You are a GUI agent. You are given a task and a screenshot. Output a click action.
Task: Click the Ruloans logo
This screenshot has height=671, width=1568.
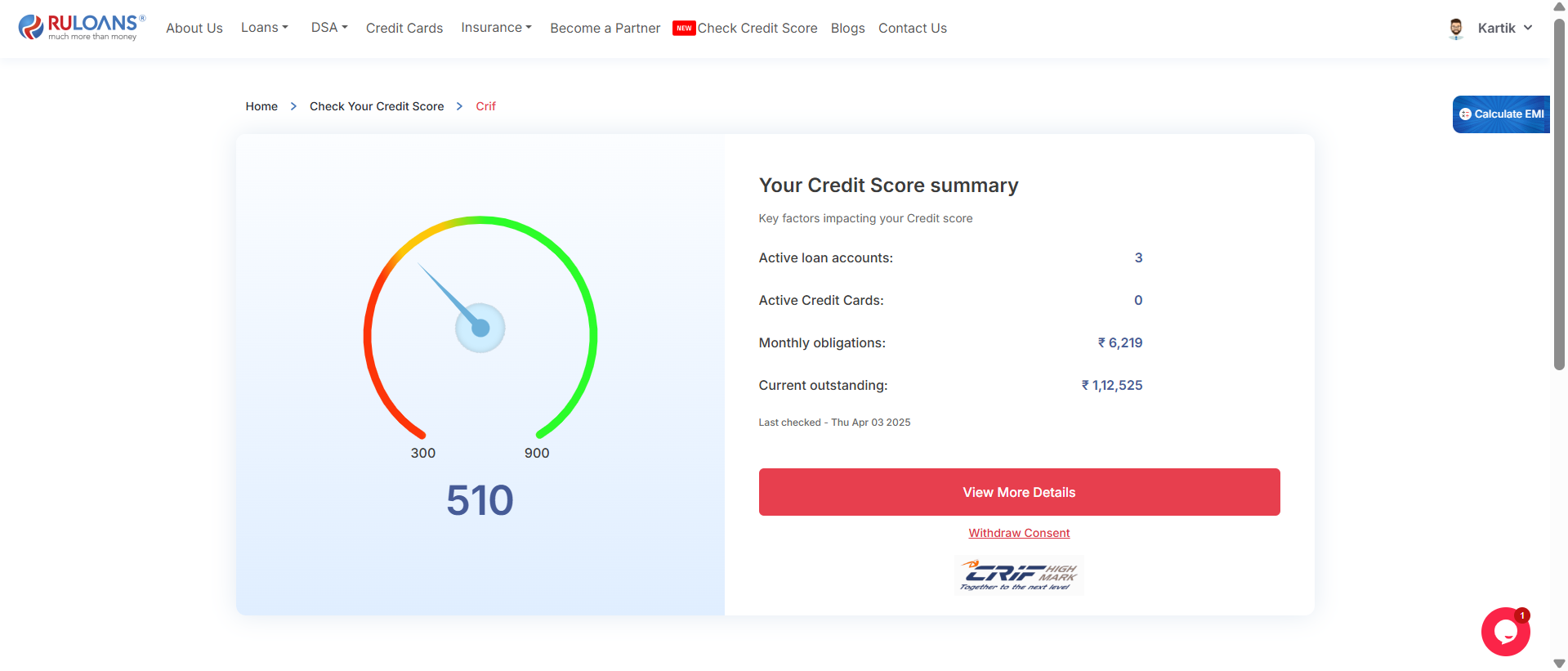[x=82, y=27]
